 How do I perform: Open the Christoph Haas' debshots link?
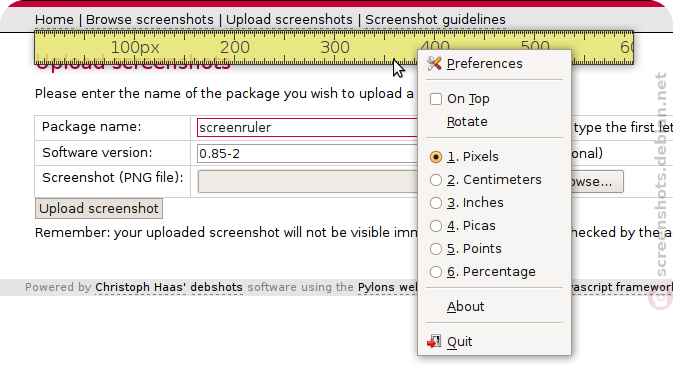[x=169, y=287]
